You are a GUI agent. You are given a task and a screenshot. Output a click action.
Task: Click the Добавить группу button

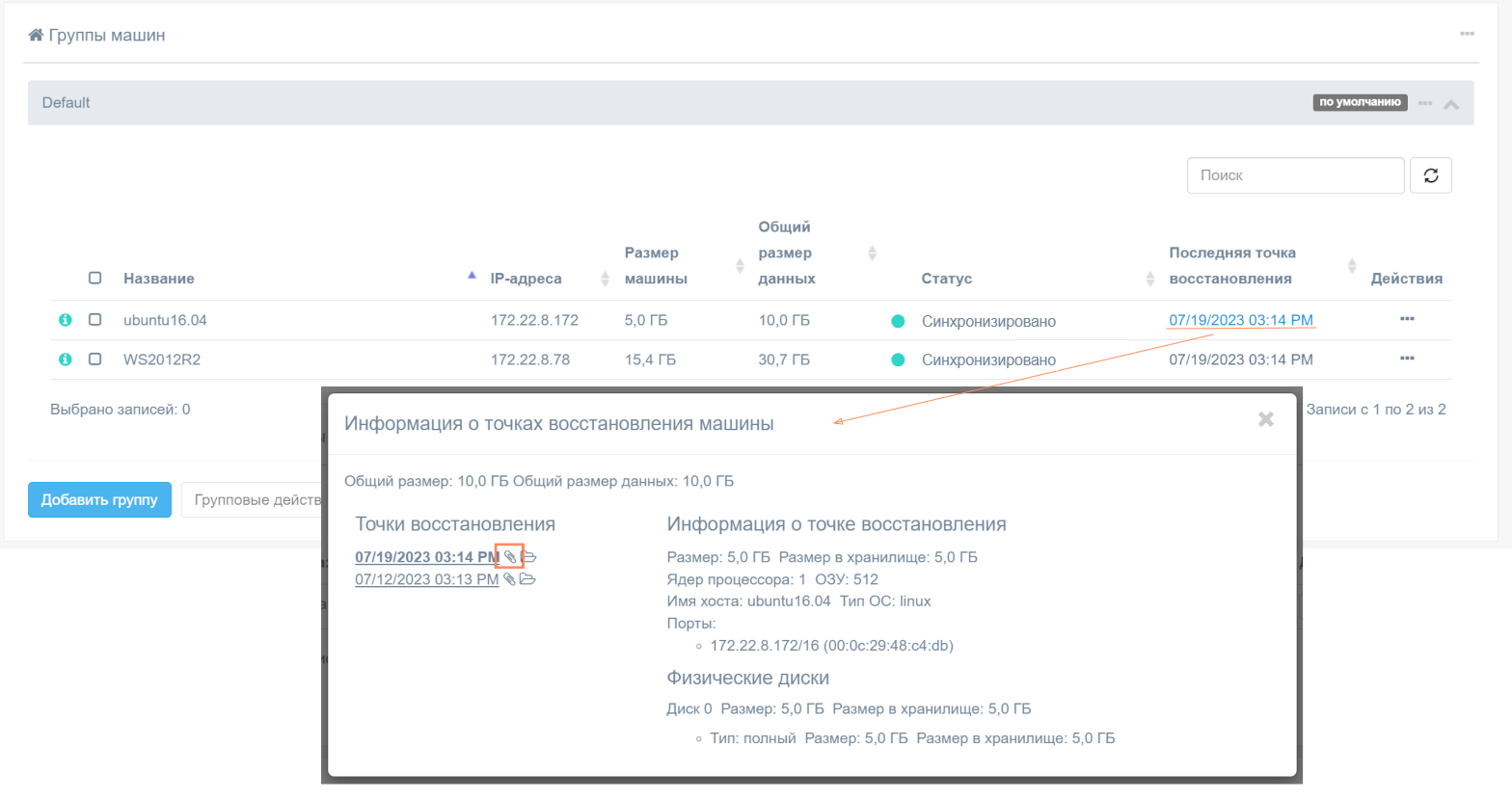99,499
